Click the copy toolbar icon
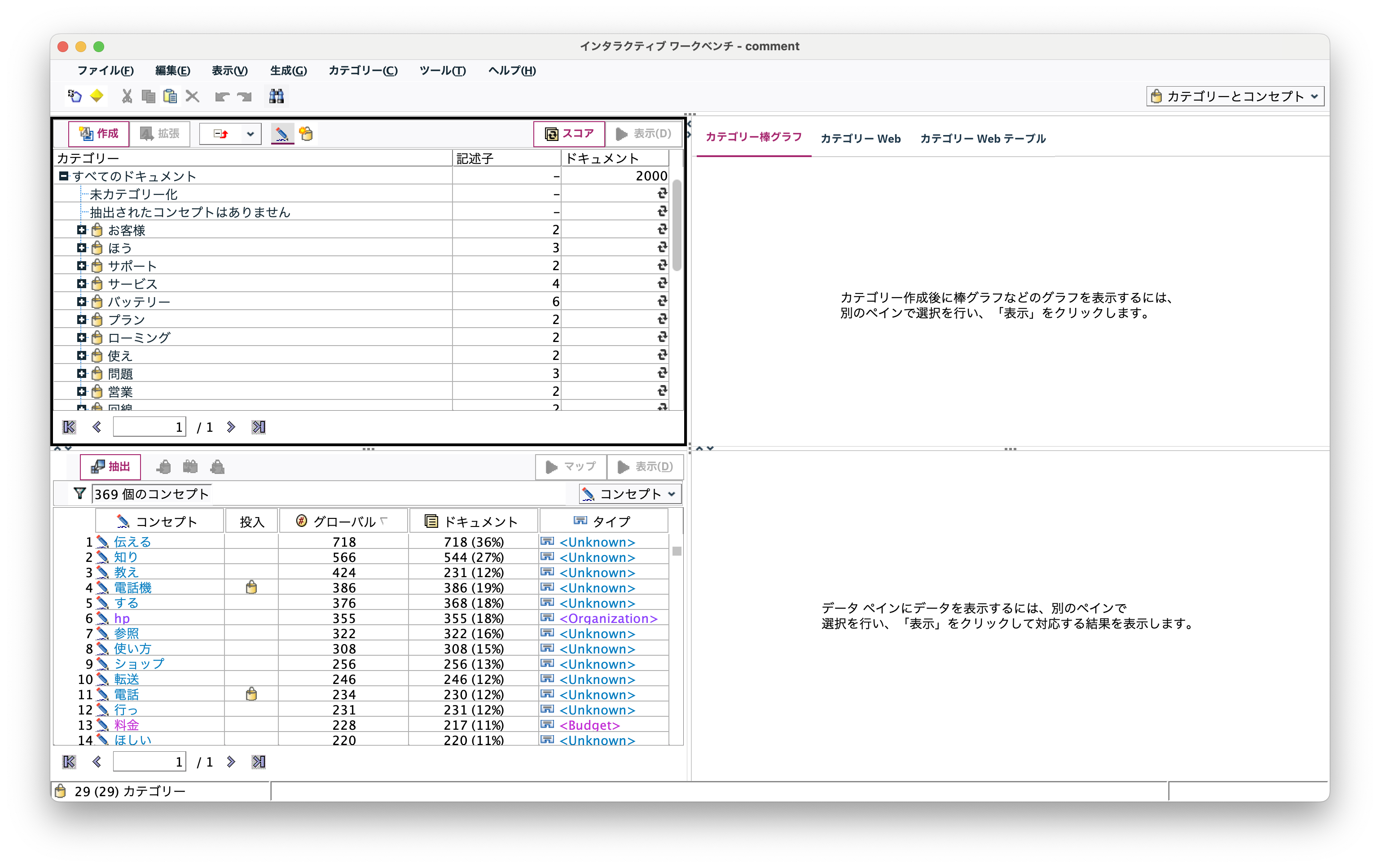The width and height of the screenshot is (1380, 868). (148, 96)
